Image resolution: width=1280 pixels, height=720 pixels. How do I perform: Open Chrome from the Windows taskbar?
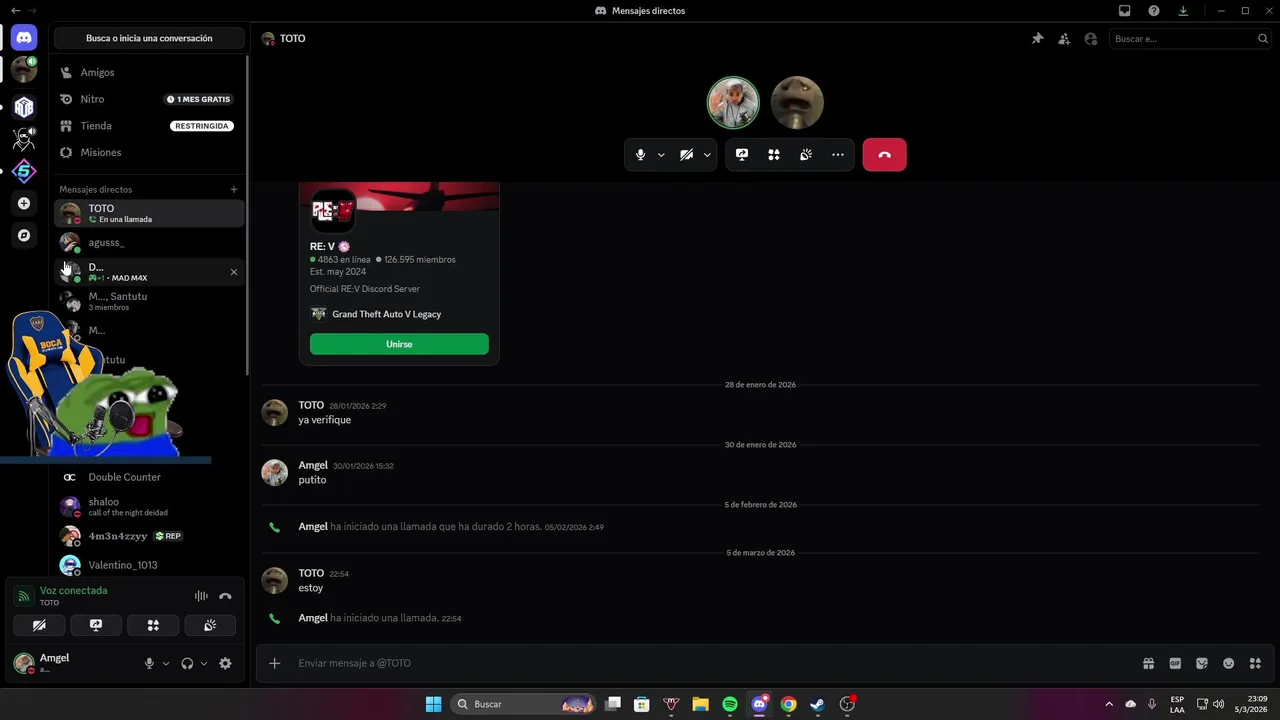788,704
